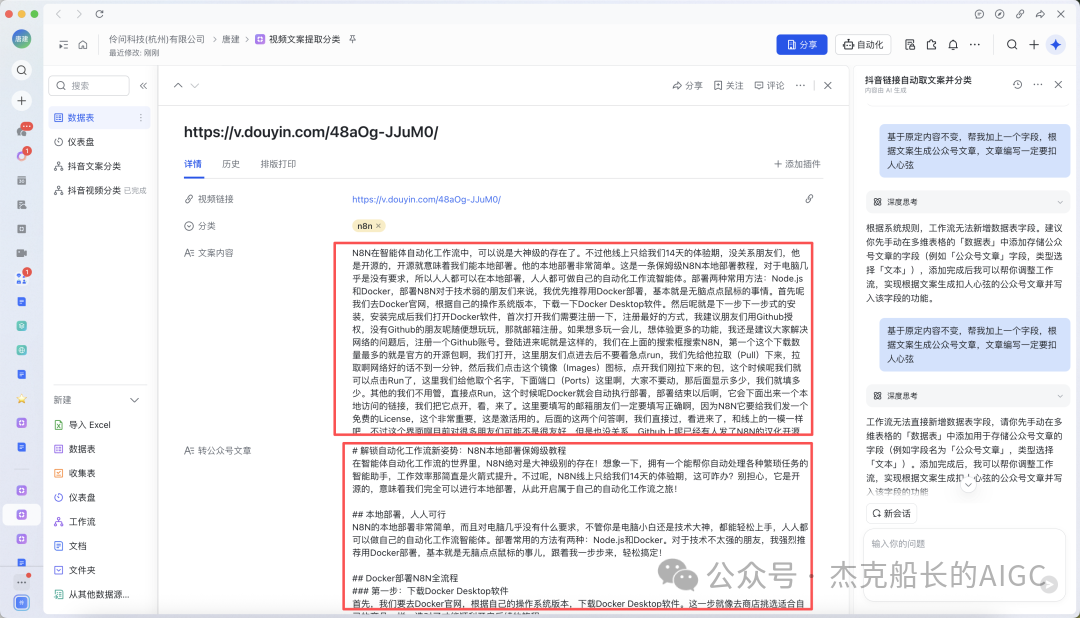Click the scroll-down chevron in AI chat
The image size is (1080, 618).
click(x=968, y=484)
